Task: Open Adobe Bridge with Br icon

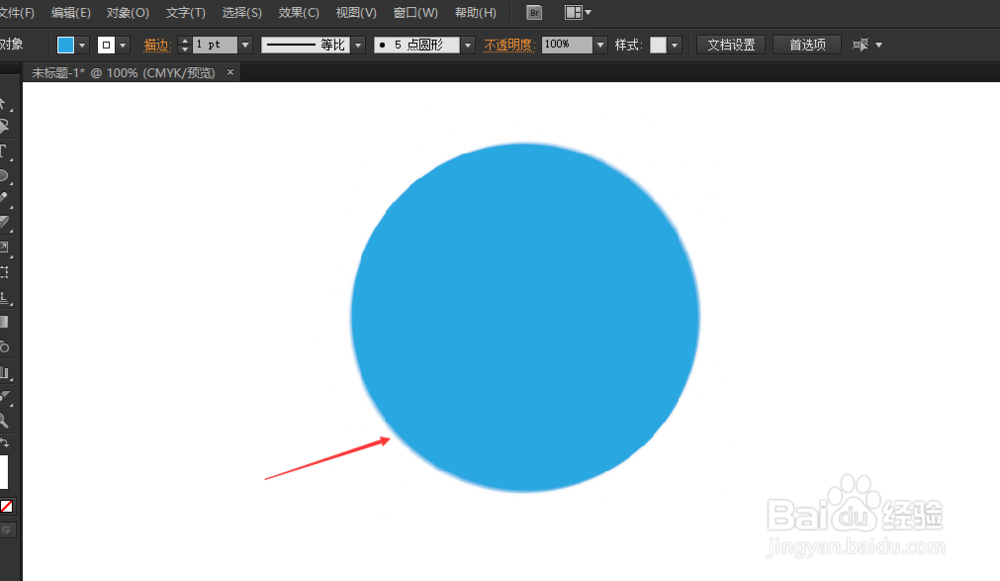Action: (534, 12)
